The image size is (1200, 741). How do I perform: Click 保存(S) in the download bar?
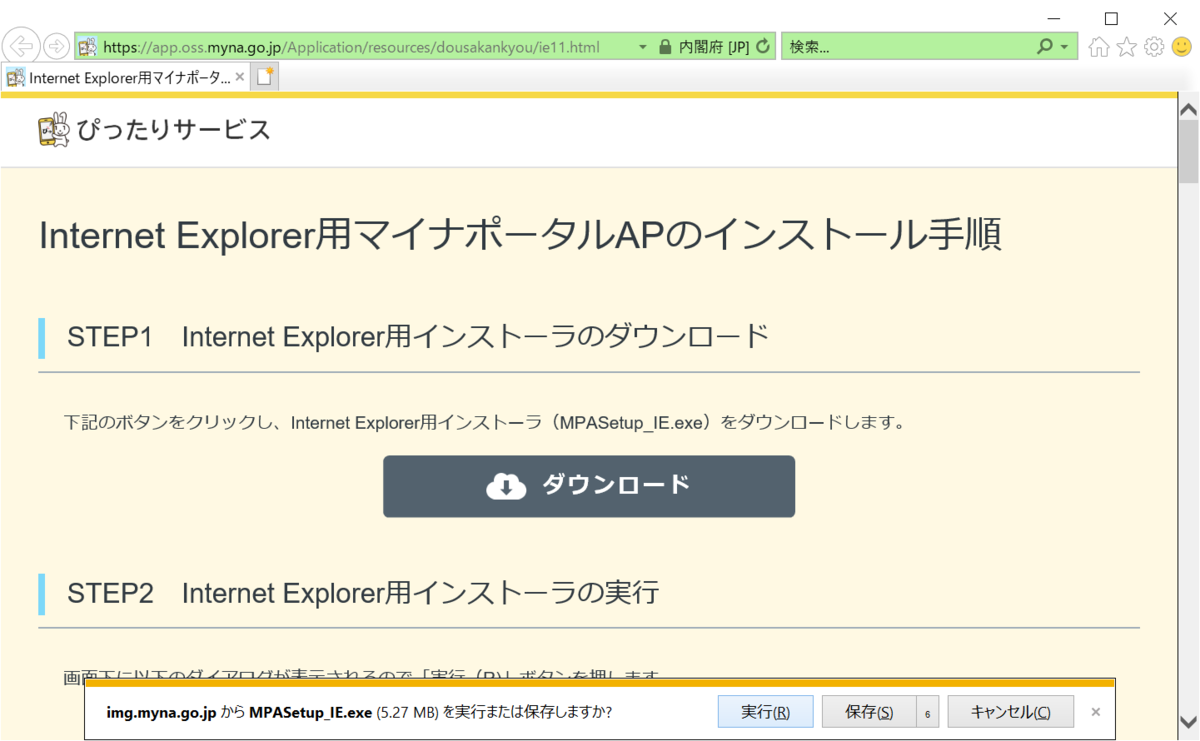(869, 712)
